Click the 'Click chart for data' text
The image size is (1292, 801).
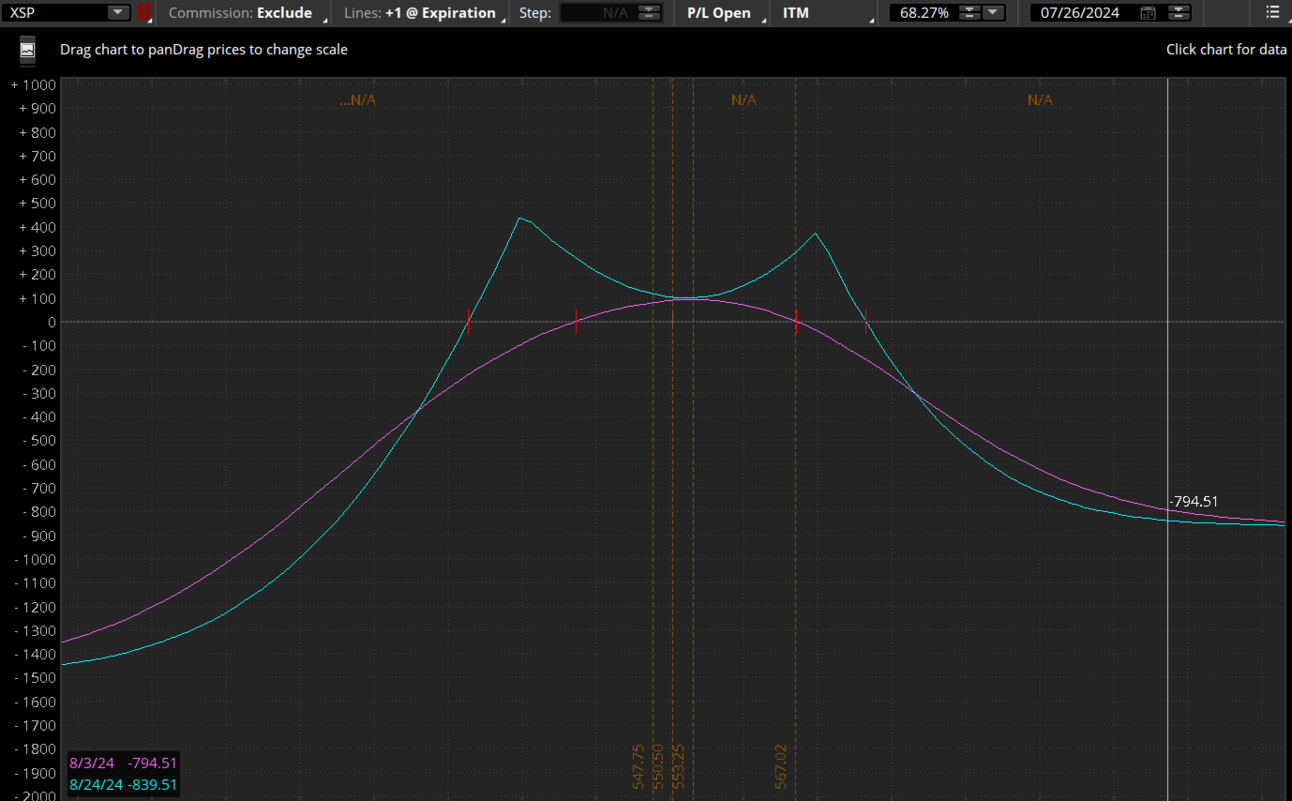tap(1226, 49)
